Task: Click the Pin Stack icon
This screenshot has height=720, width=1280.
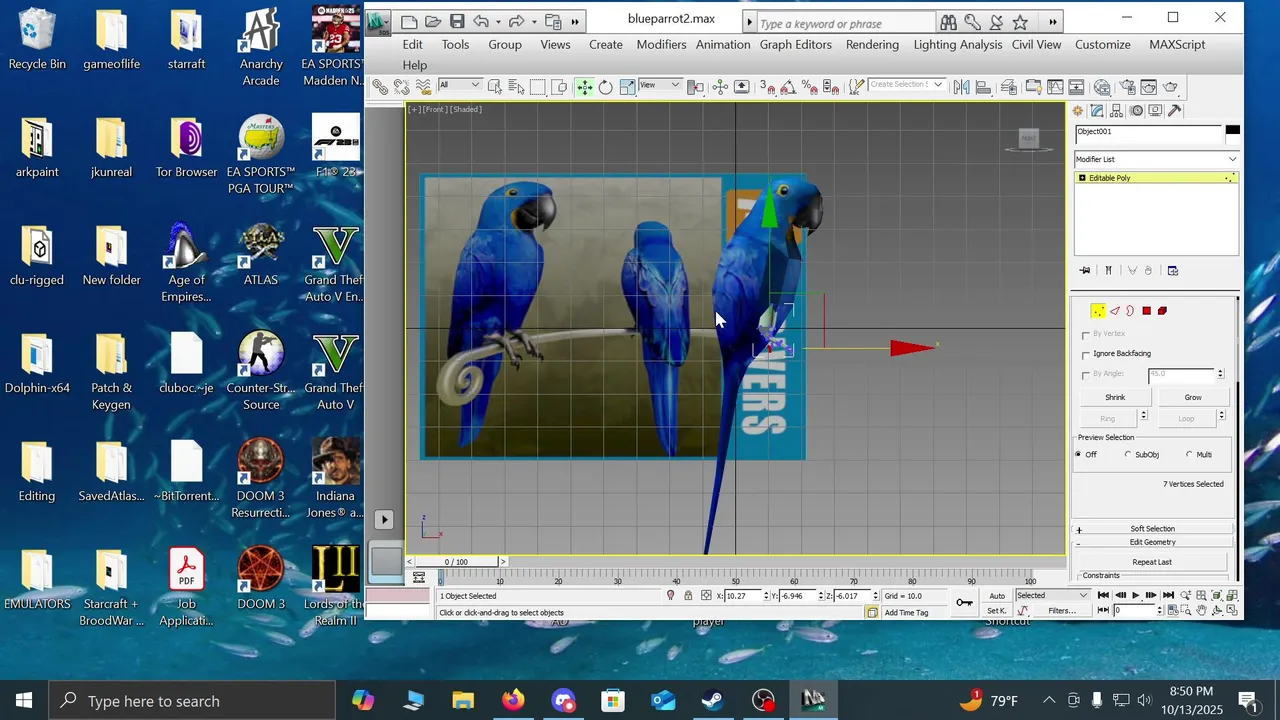Action: coord(1085,270)
